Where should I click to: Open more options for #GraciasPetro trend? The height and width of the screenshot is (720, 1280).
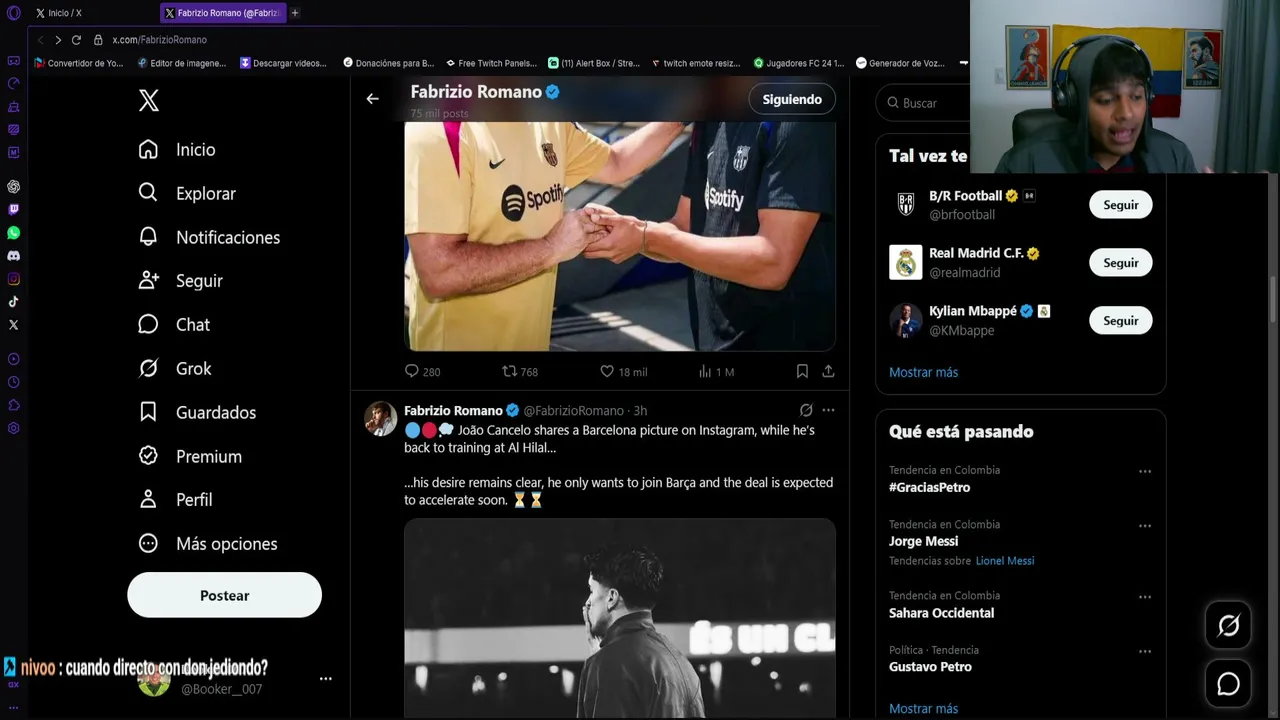(x=1145, y=471)
